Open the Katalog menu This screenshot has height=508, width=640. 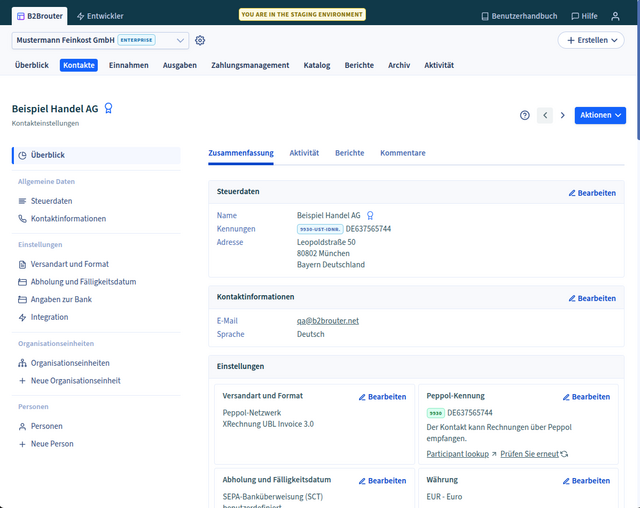click(317, 65)
